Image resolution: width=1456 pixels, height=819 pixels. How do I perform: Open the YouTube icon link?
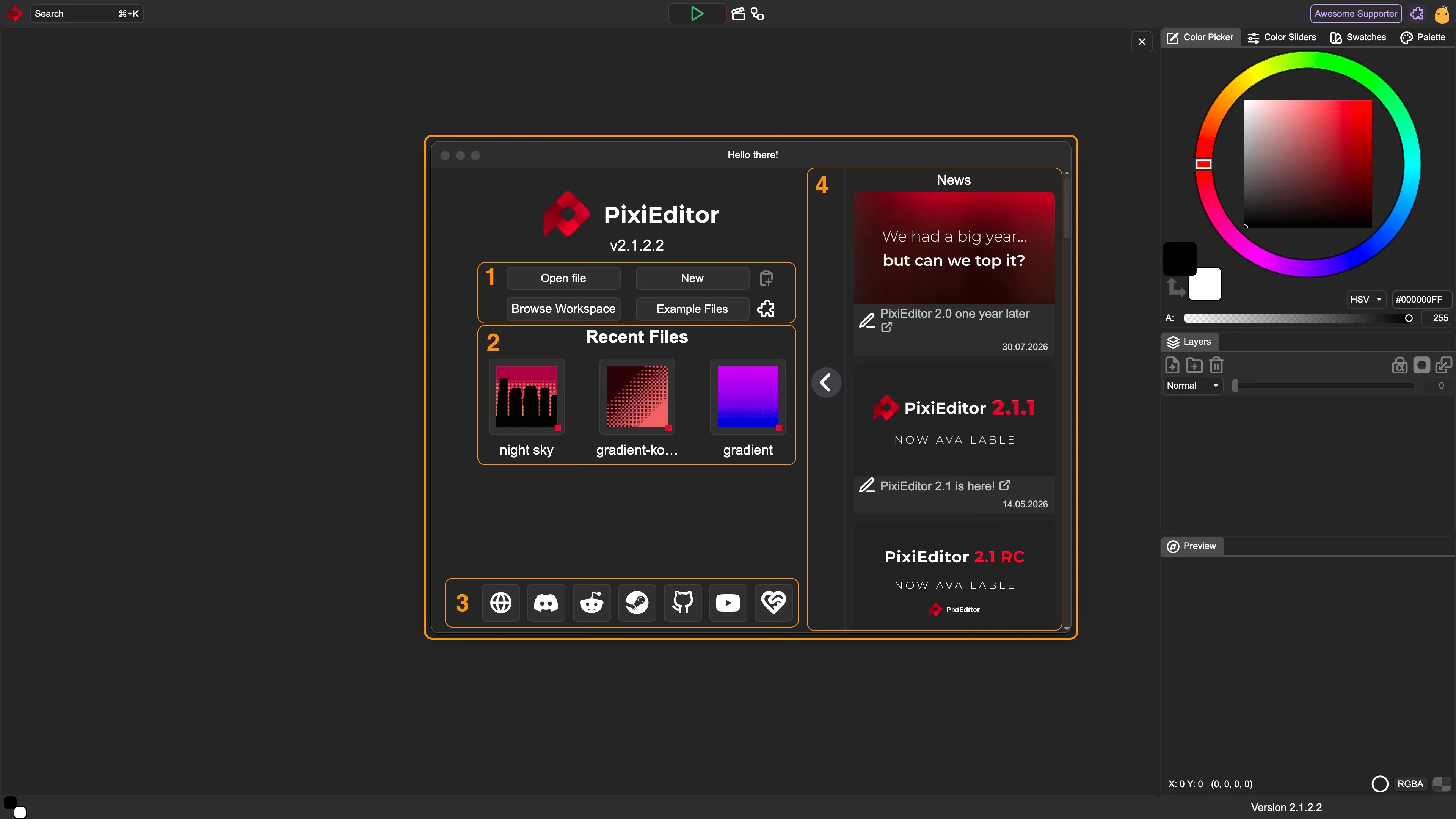tap(728, 602)
